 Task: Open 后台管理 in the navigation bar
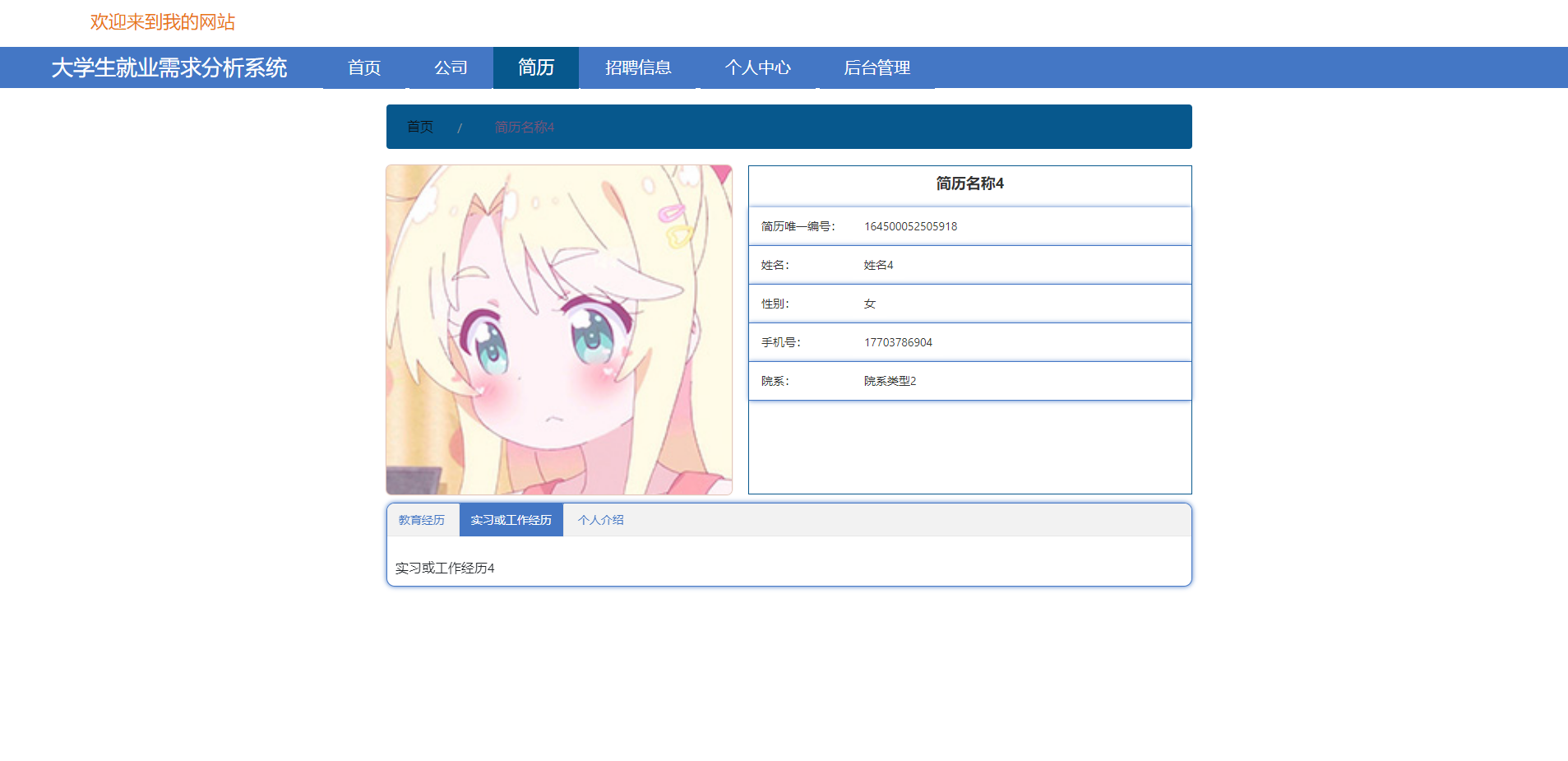(x=877, y=67)
